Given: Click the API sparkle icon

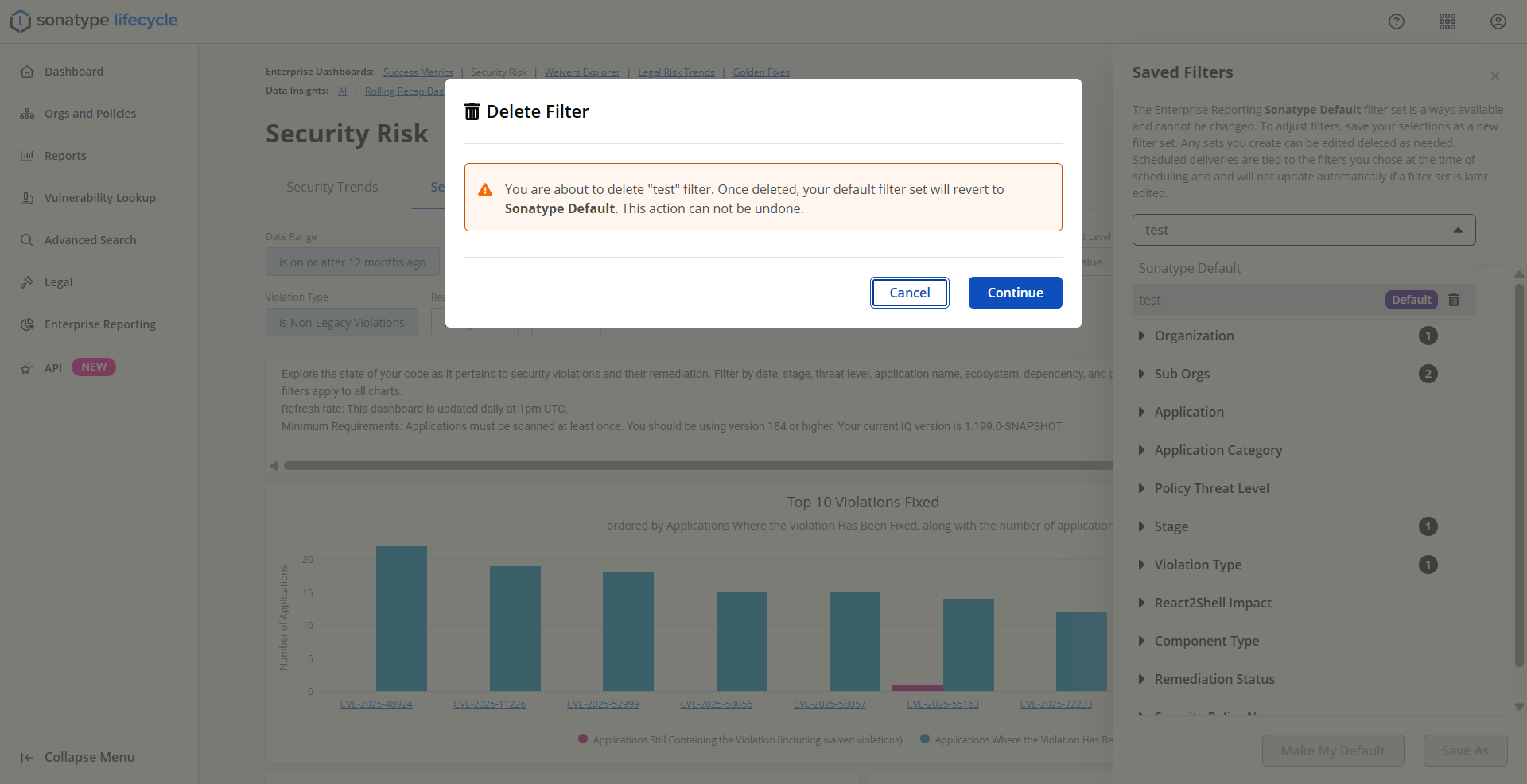Looking at the screenshot, I should (x=27, y=367).
